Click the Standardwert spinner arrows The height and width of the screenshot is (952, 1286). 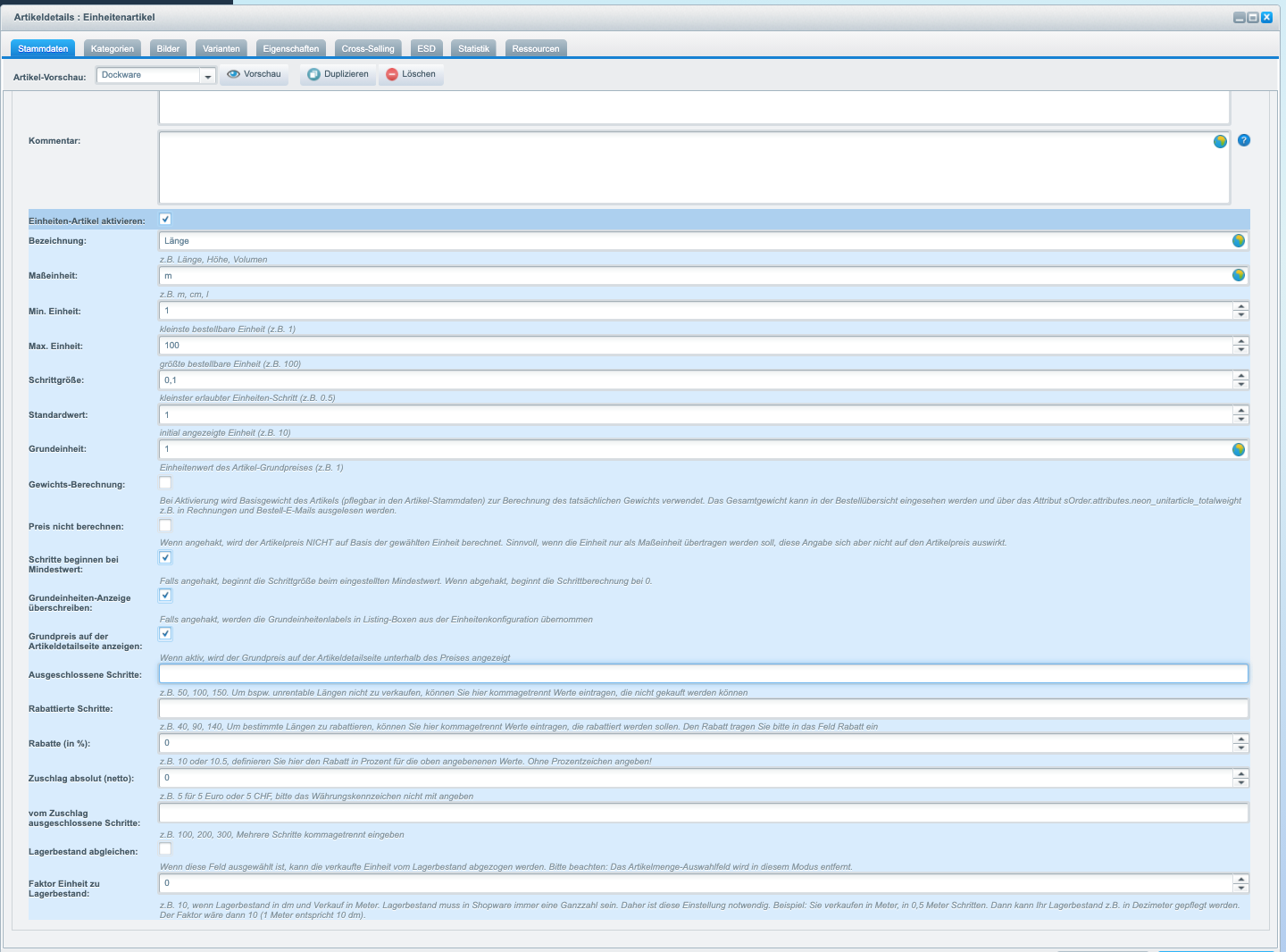[x=1240, y=415]
